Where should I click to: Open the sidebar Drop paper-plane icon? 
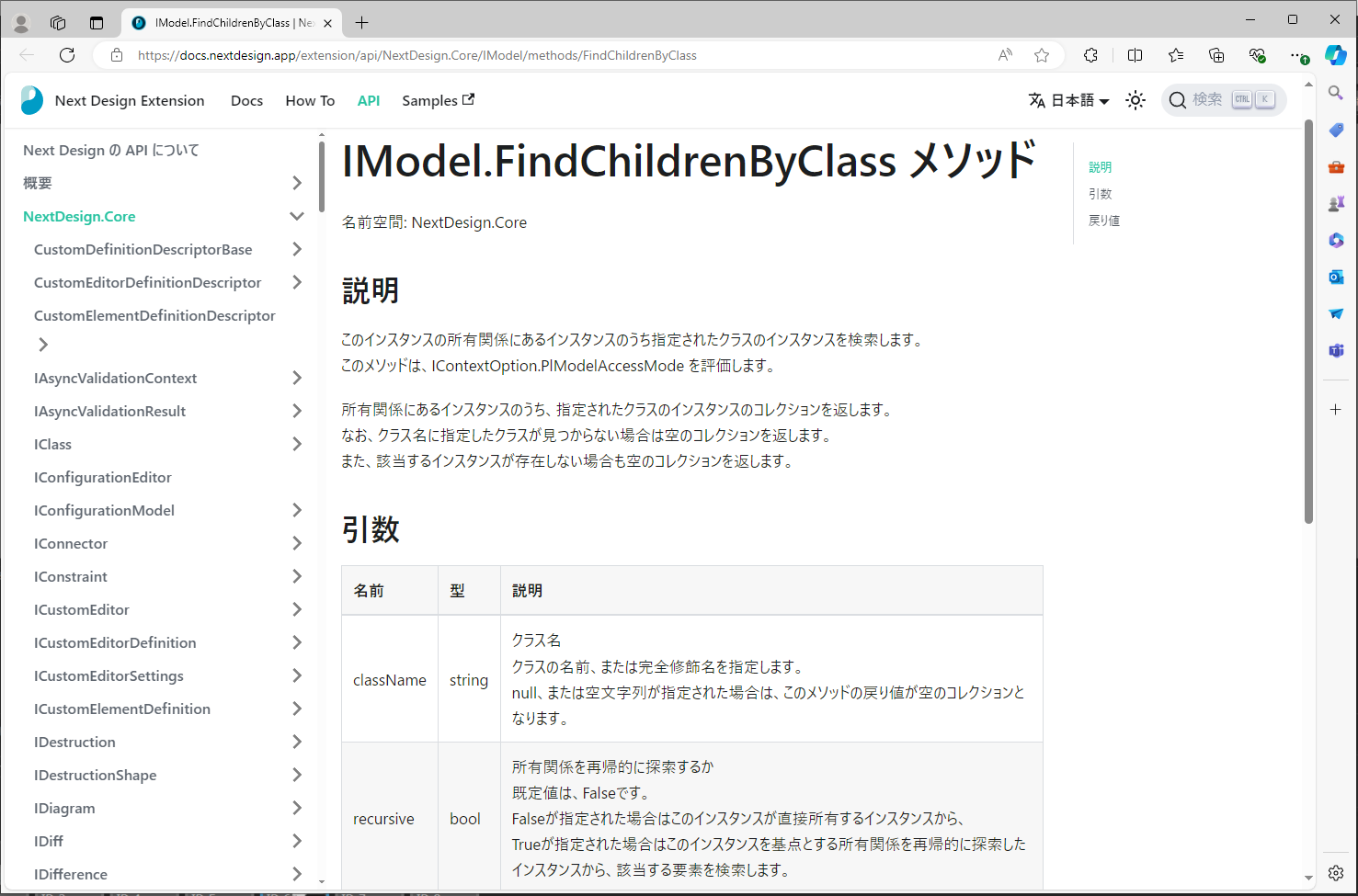(1336, 313)
